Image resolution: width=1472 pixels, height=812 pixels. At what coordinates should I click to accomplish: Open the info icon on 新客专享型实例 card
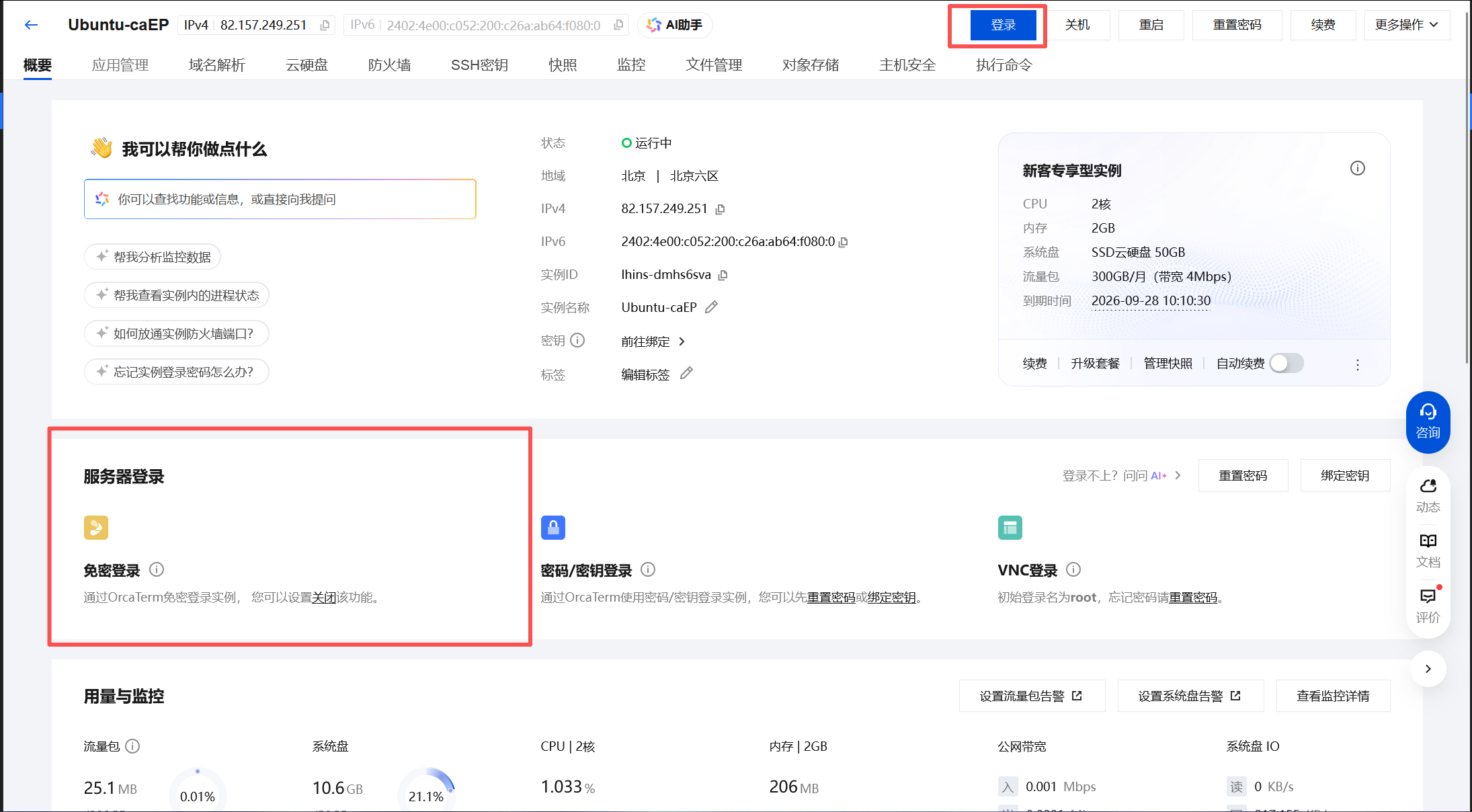1357,169
